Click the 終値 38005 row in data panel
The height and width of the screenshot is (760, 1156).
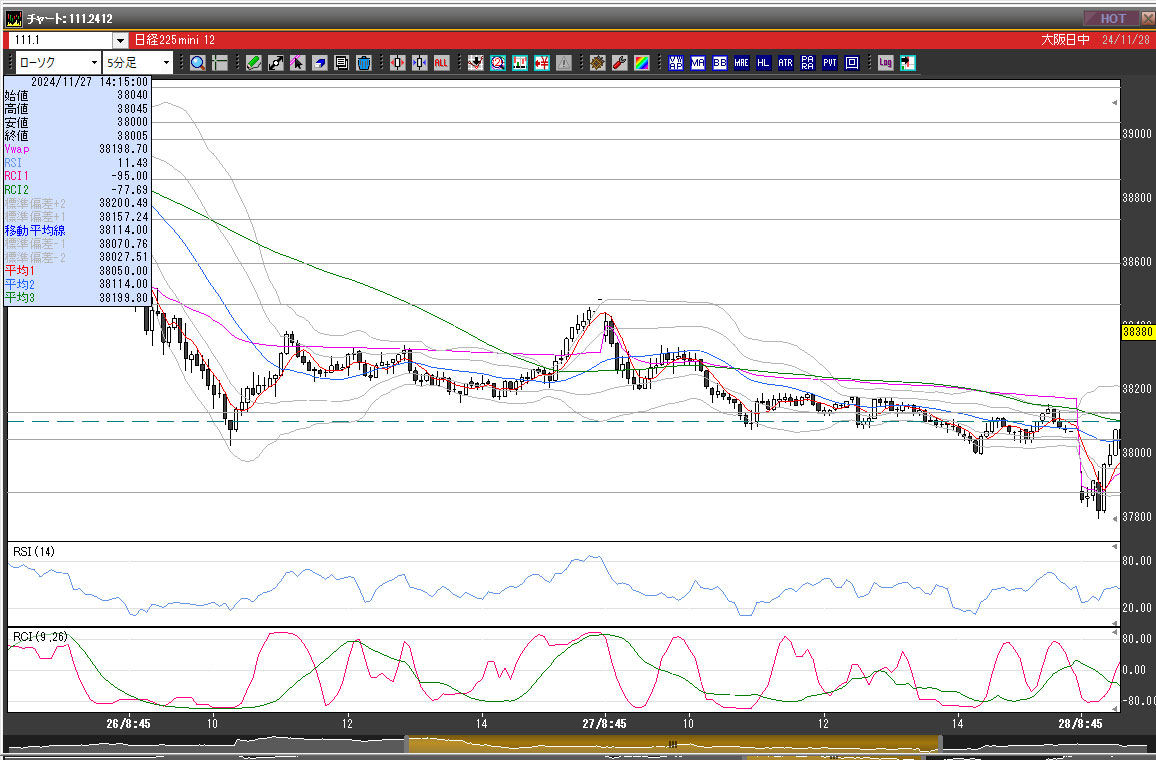[x=76, y=136]
